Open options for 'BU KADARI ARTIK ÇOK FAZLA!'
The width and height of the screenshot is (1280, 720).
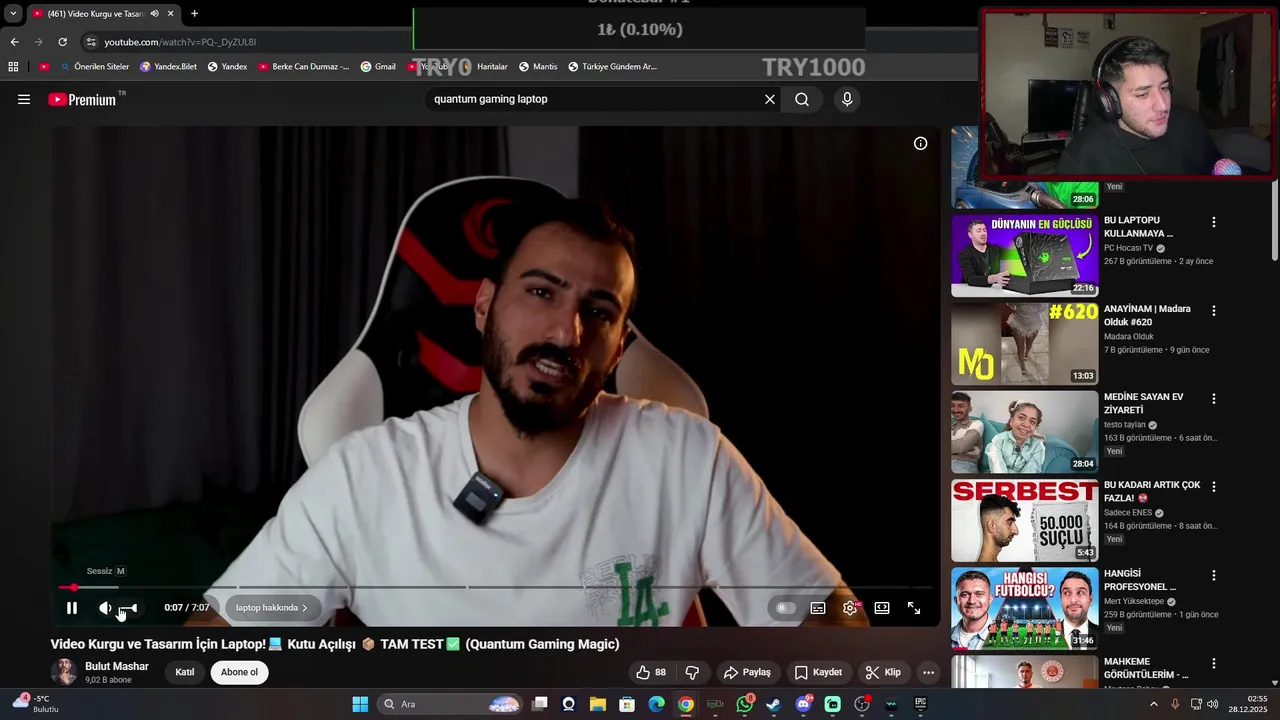tap(1214, 487)
